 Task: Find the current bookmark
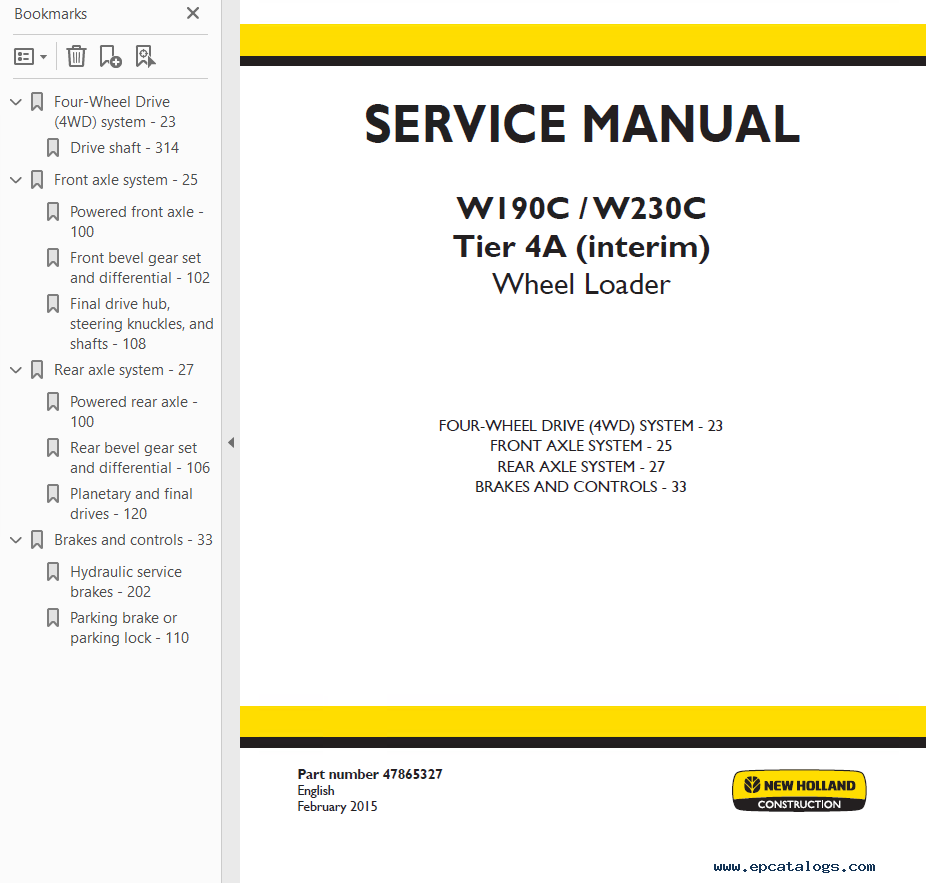pyautogui.click(x=145, y=57)
